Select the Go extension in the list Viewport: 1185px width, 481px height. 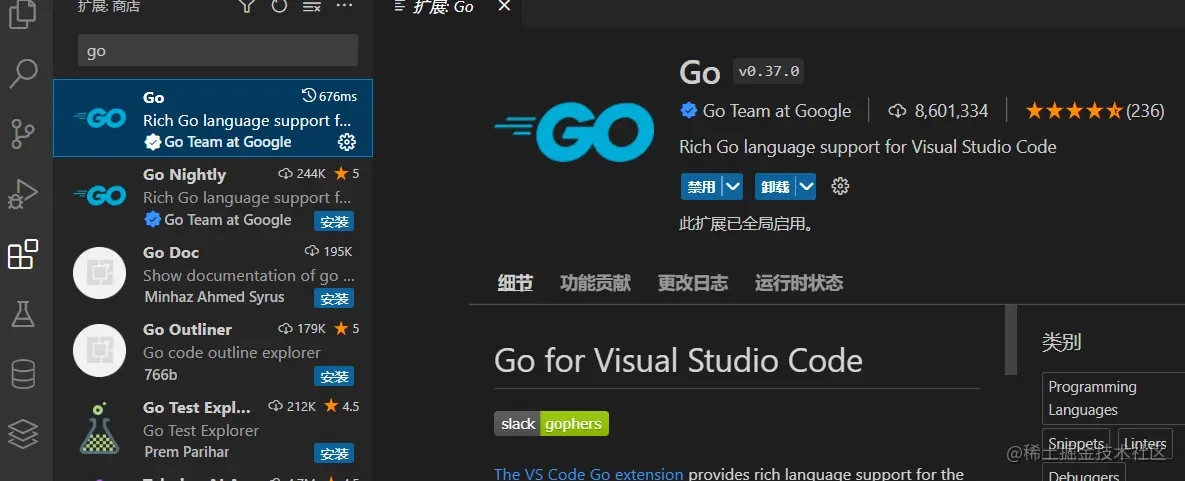213,118
